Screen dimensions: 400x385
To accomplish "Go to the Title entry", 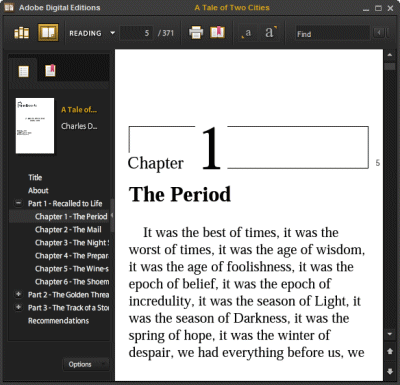I will (35, 177).
